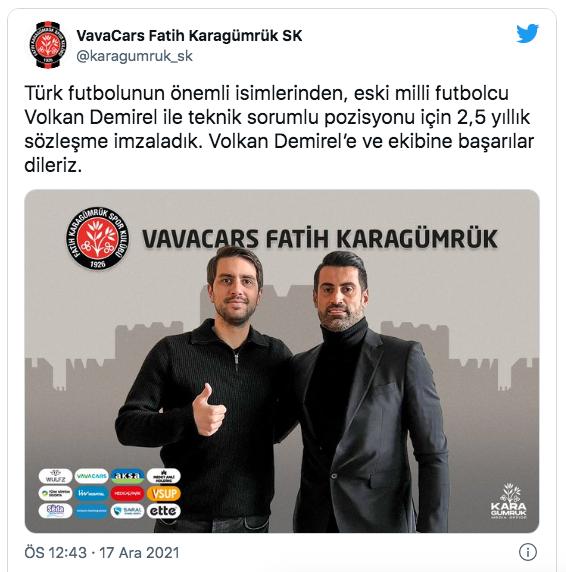
Task: Click the thumbs-up hand in the photo
Action: pos(209,410)
